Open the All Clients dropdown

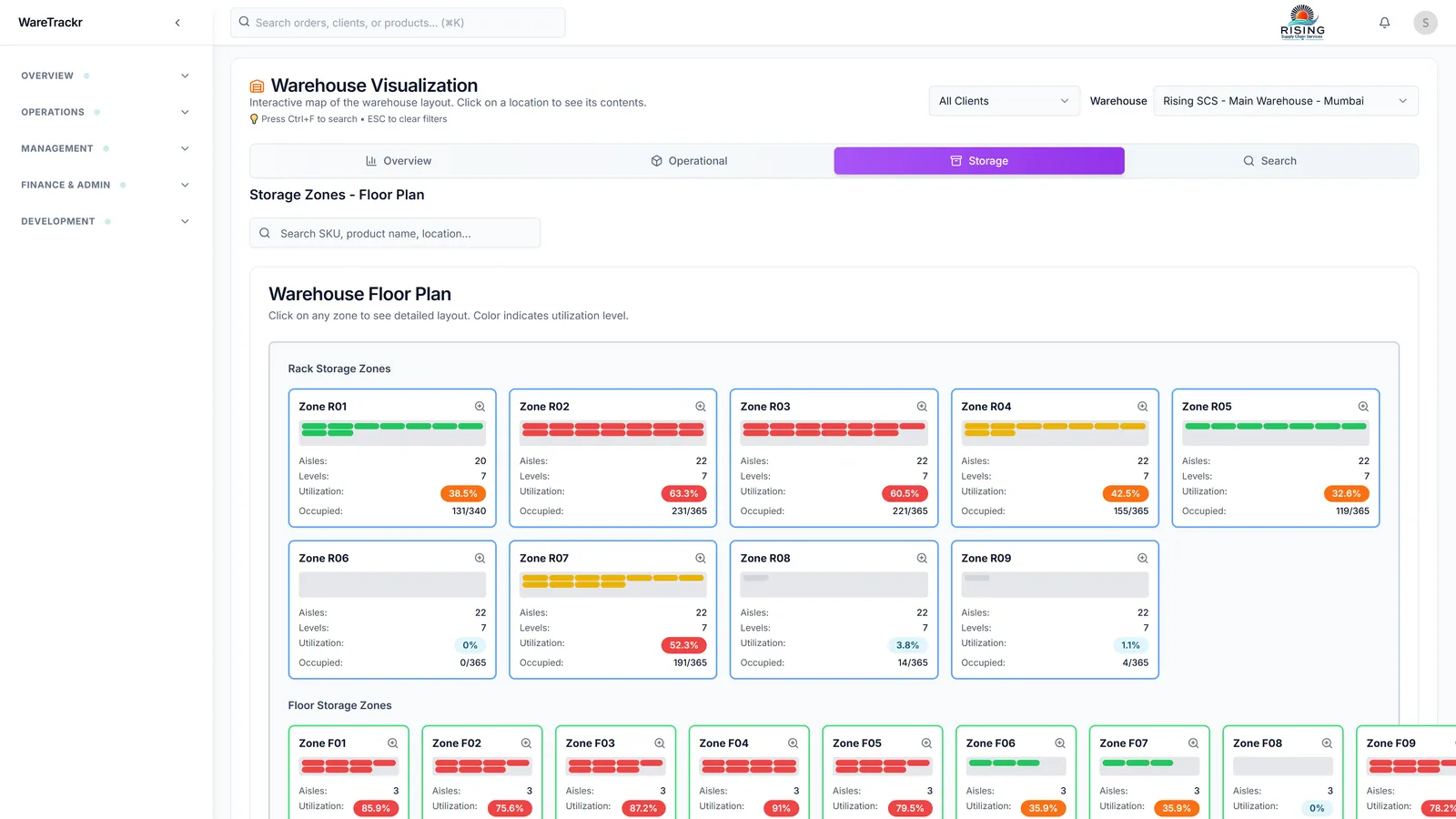point(1004,101)
